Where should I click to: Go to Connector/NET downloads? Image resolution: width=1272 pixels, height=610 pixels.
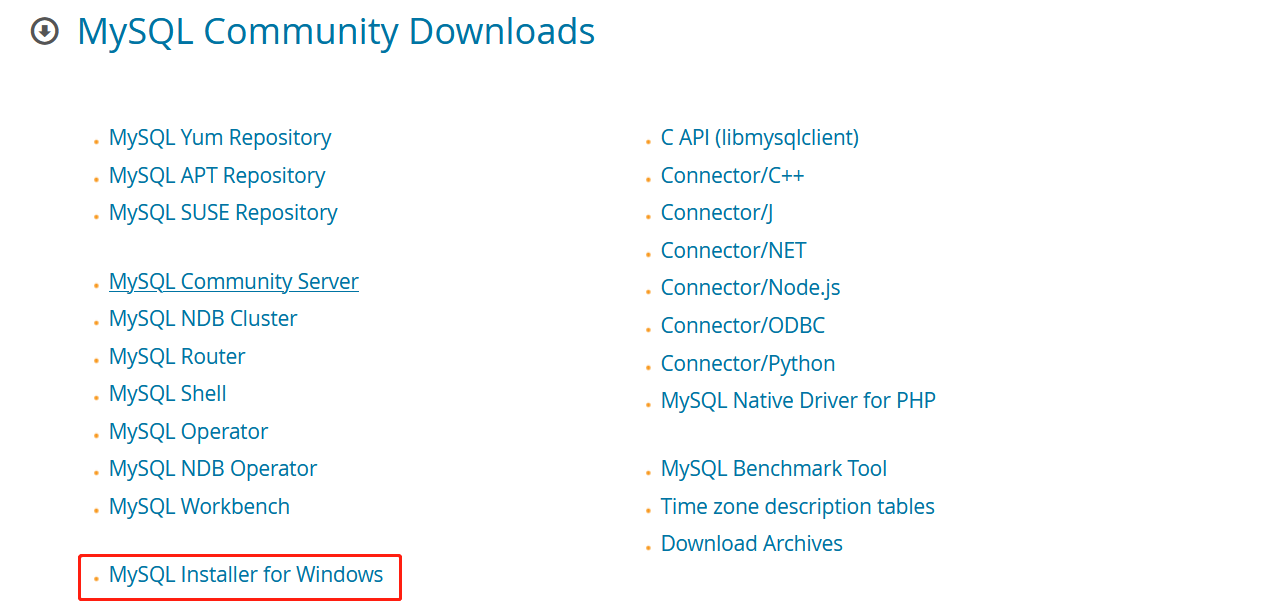tap(733, 251)
